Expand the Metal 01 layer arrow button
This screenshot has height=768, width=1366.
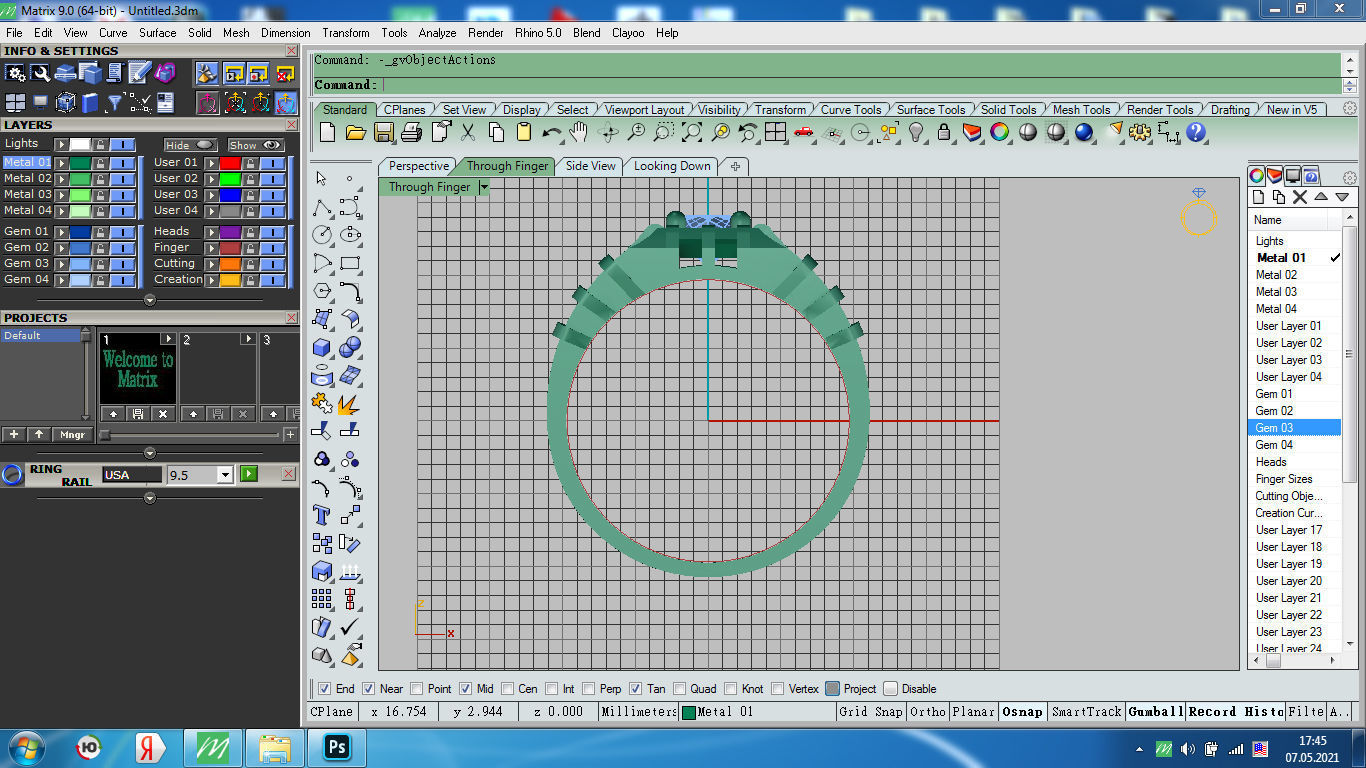tap(61, 163)
